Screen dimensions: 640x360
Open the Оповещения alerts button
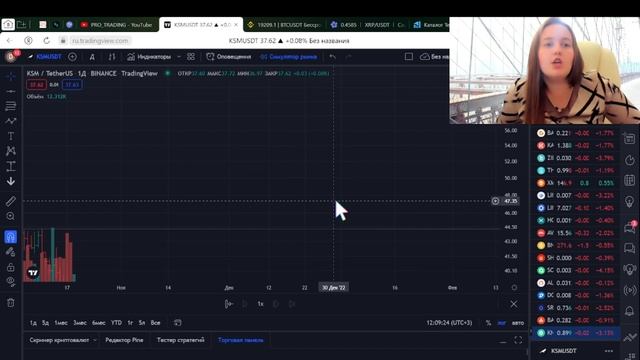(x=229, y=57)
